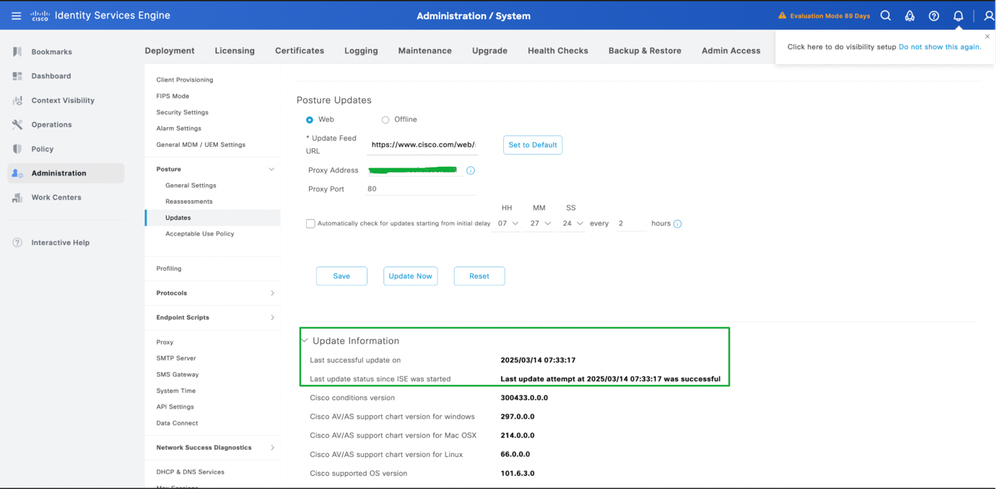The height and width of the screenshot is (492, 999).
Task: Select the Offline radio button
Action: (385, 120)
